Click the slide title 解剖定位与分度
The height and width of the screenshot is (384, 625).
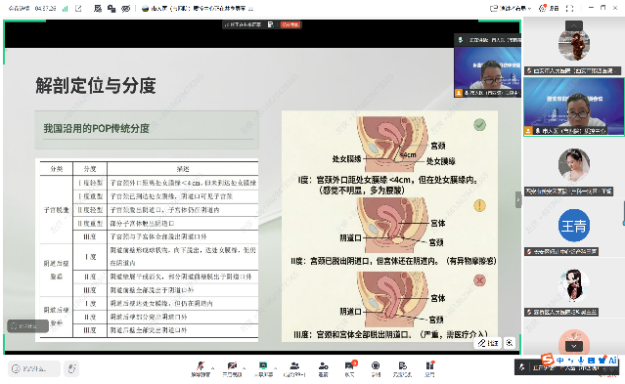pyautogui.click(x=96, y=85)
